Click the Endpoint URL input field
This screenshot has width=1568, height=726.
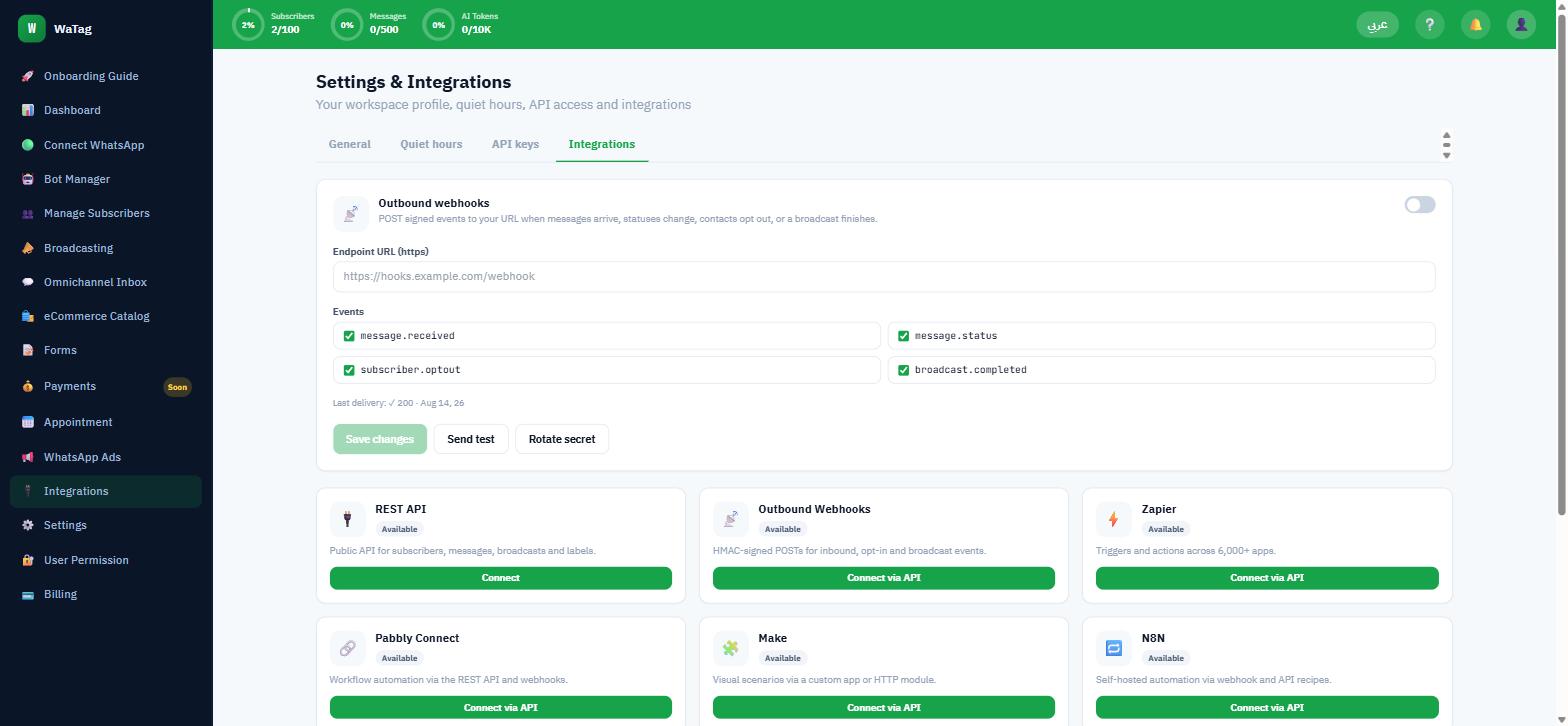coord(884,277)
